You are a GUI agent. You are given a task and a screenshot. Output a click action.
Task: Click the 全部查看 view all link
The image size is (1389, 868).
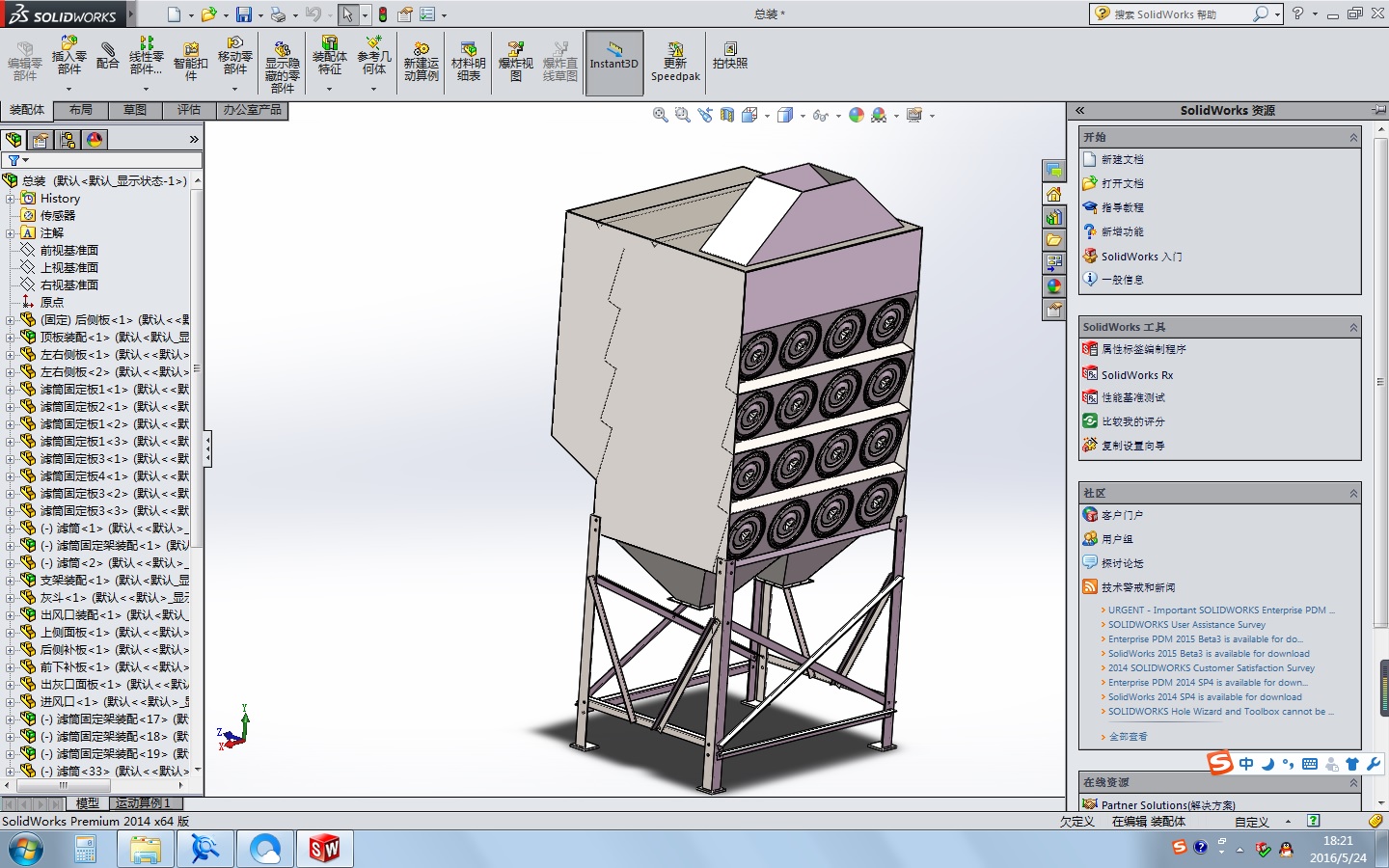1129,737
